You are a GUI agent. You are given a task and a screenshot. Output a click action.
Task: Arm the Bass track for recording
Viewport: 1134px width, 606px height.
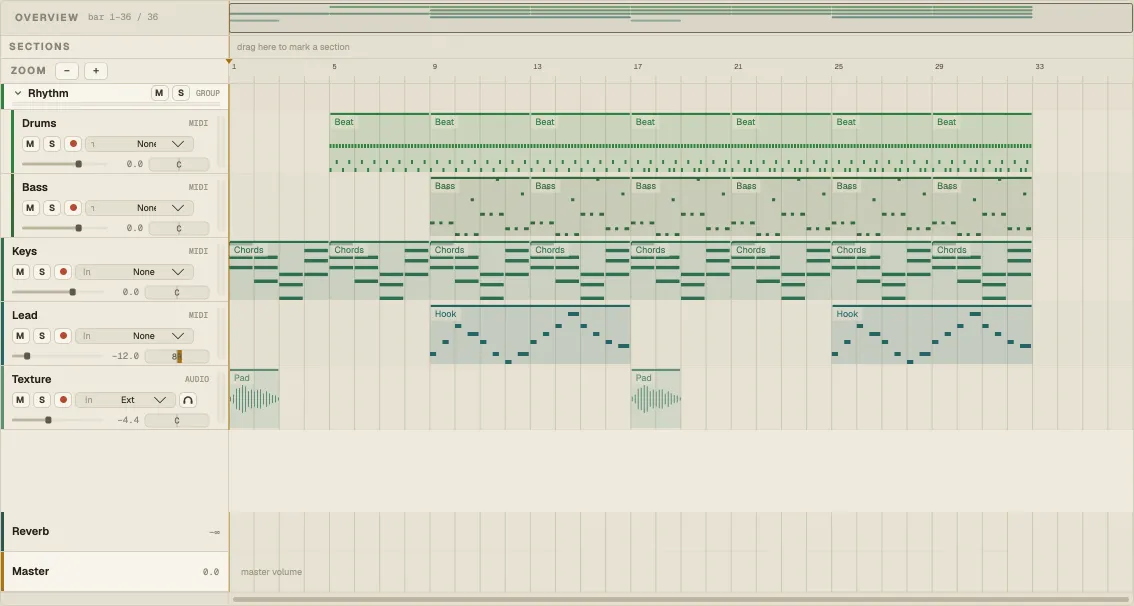[73, 208]
